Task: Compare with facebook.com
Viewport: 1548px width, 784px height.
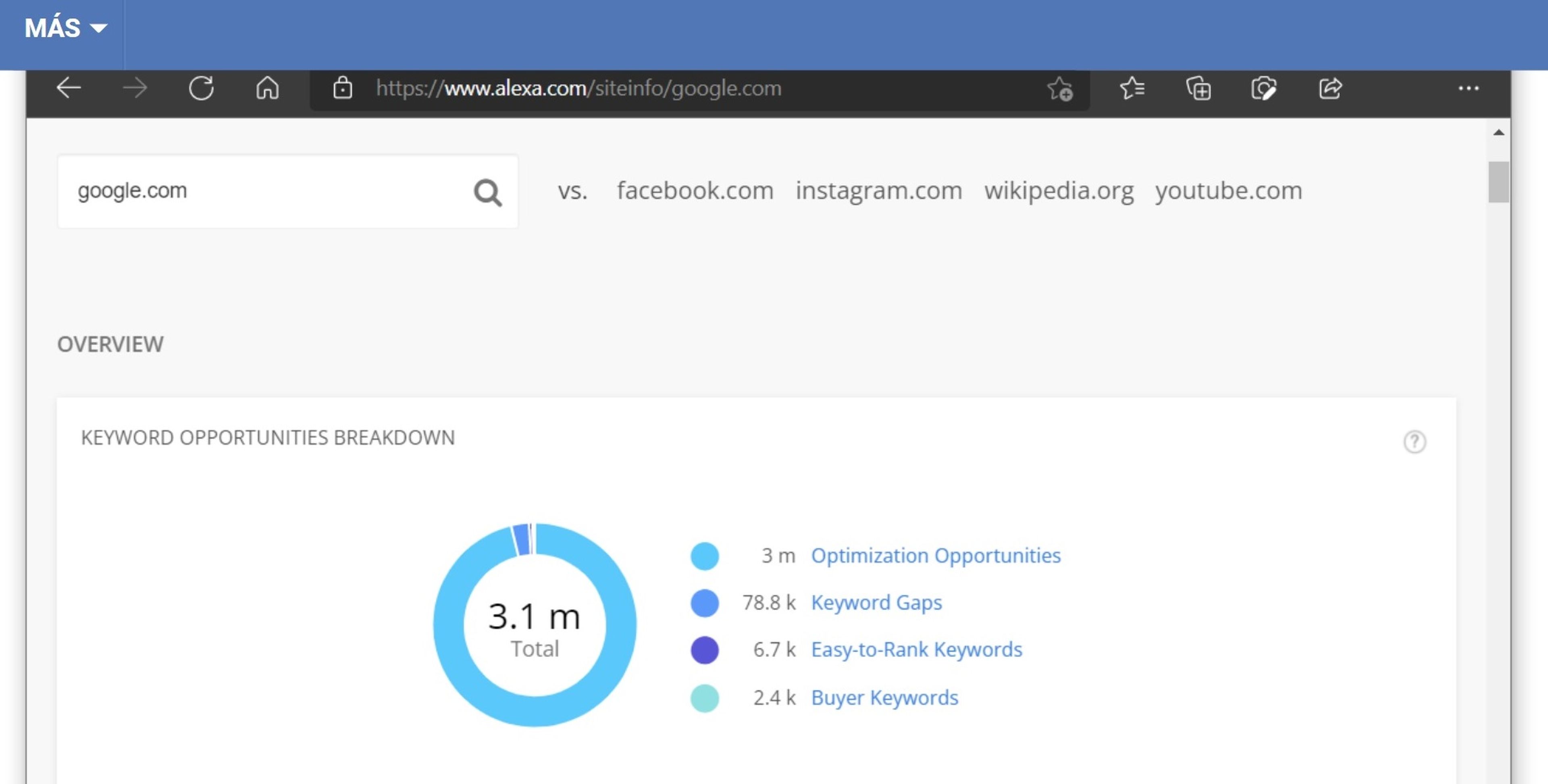Action: click(695, 191)
